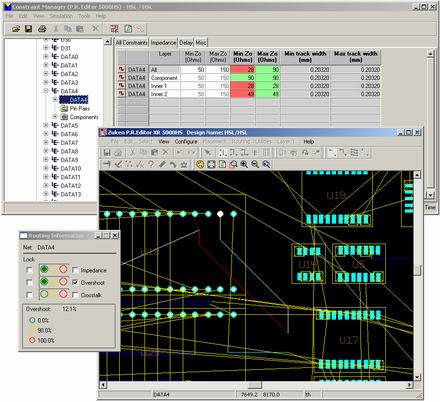Expand the DATA13 tree node
The width and height of the screenshot is (440, 402).
[46, 194]
